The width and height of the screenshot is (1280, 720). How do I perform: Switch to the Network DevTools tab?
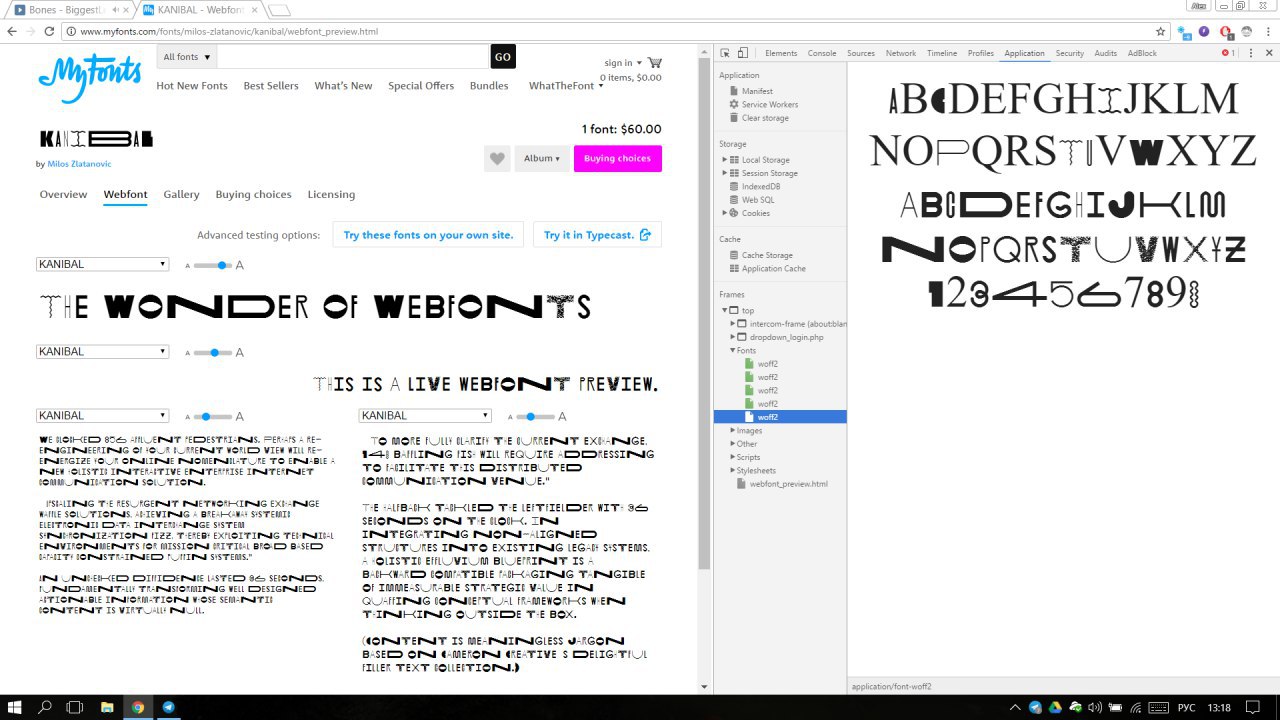(x=901, y=53)
